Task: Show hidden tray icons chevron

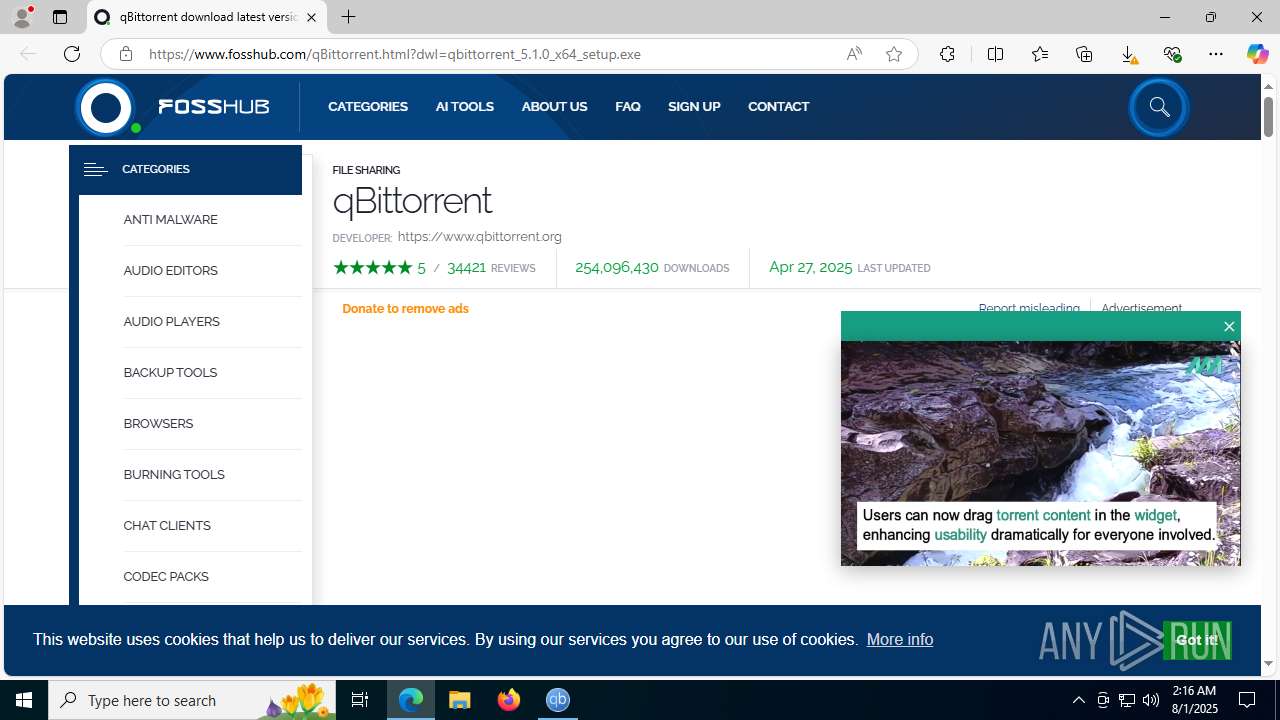Action: (x=1078, y=700)
